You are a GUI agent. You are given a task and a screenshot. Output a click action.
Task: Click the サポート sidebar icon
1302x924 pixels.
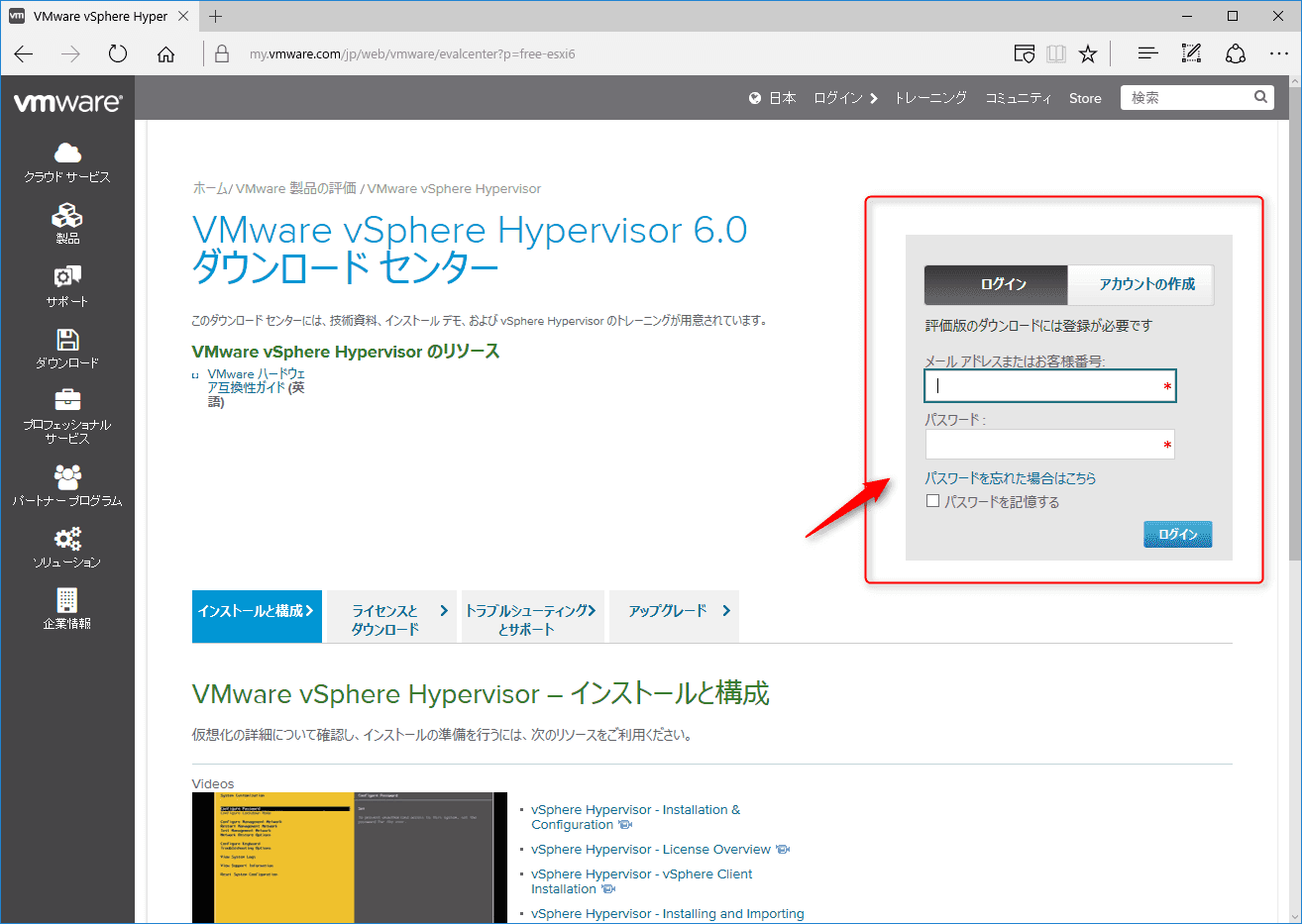pos(66,285)
